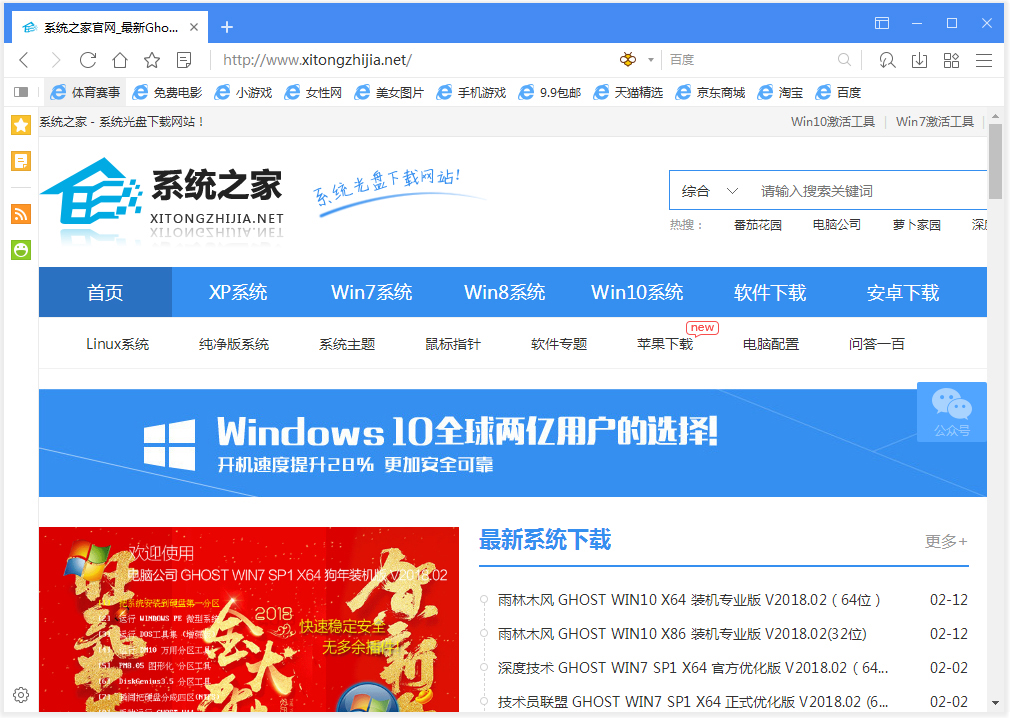Open the browser hamburger menu icon

[x=984, y=60]
